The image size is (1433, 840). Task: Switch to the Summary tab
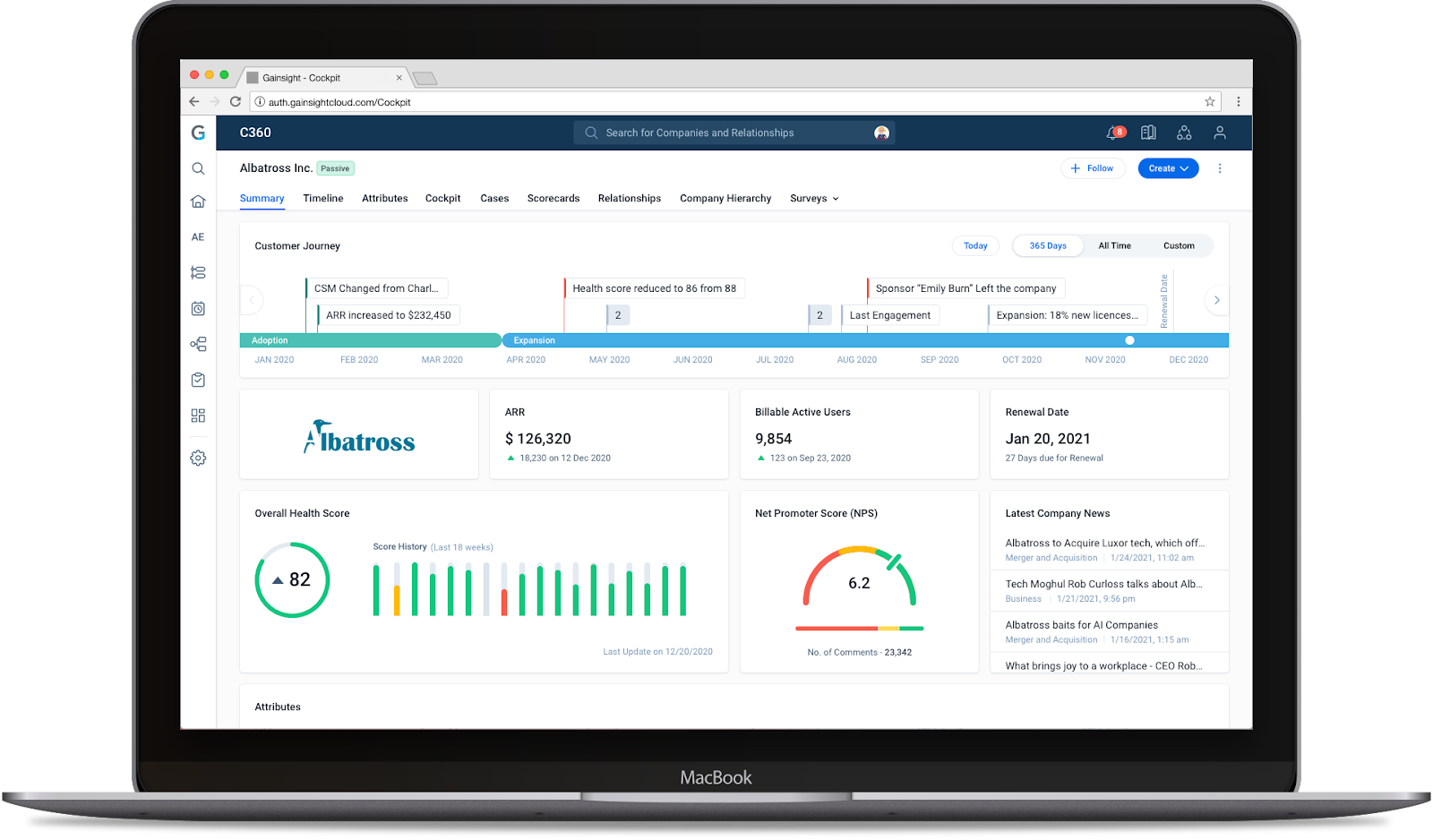click(262, 199)
